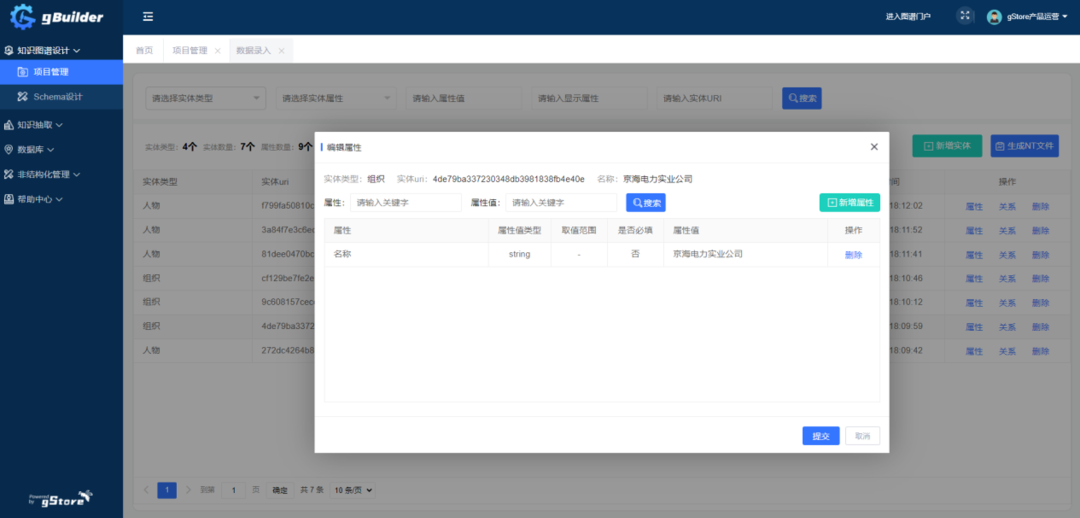Delete the 名称 attribute row
Image resolution: width=1080 pixels, height=518 pixels.
[853, 254]
